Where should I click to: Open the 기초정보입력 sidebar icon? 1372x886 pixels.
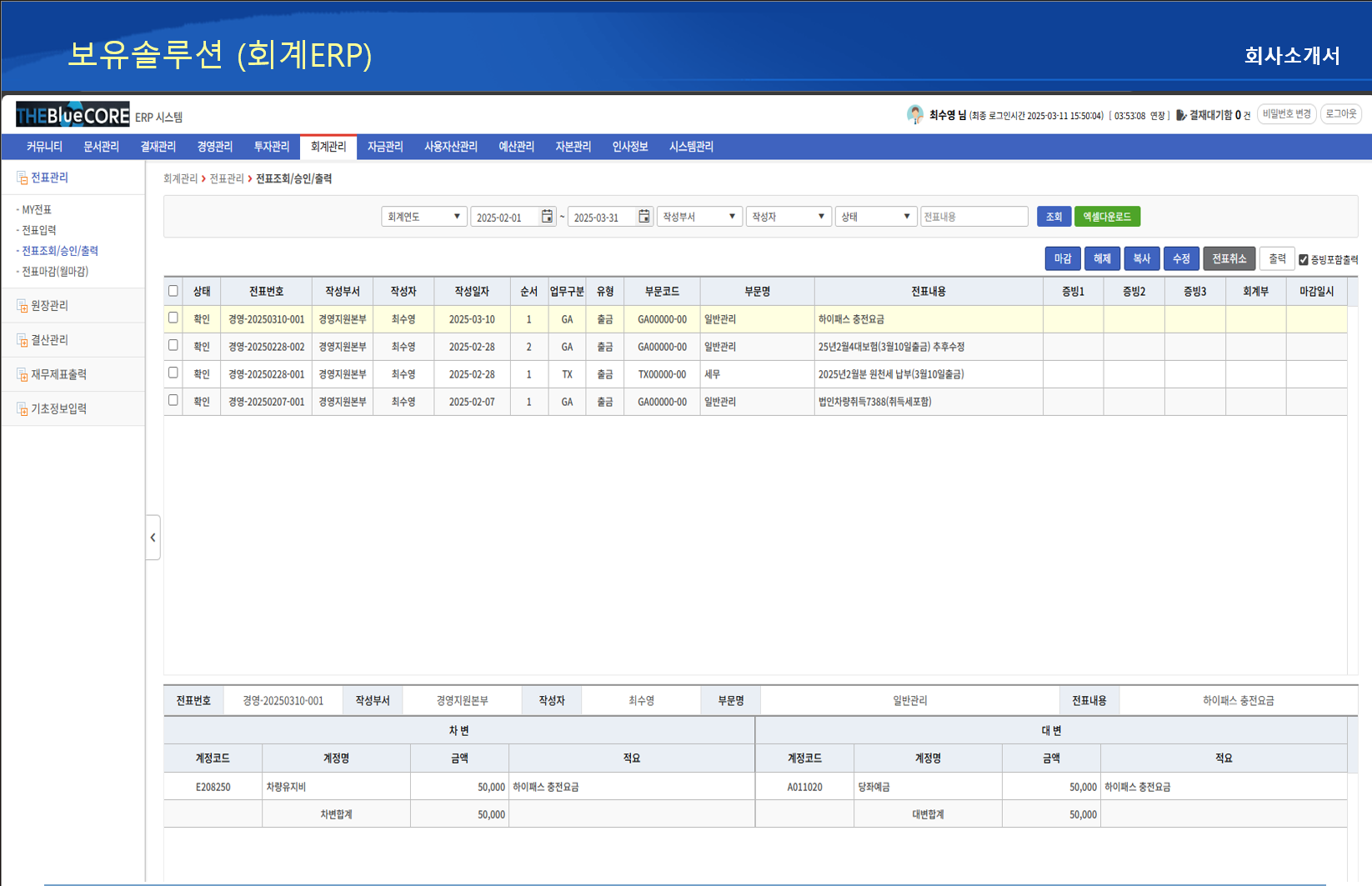(21, 408)
